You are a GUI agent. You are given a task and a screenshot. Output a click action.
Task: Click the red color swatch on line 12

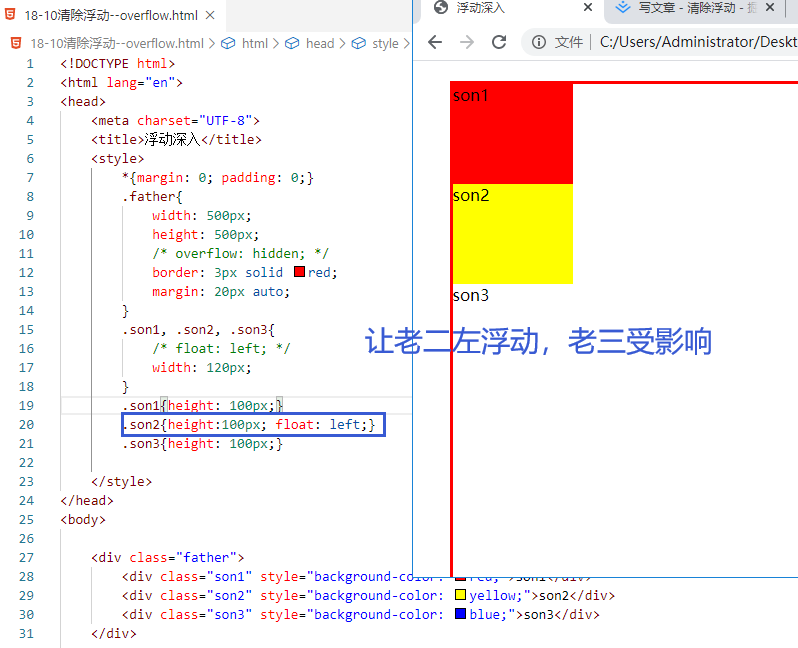coord(299,272)
